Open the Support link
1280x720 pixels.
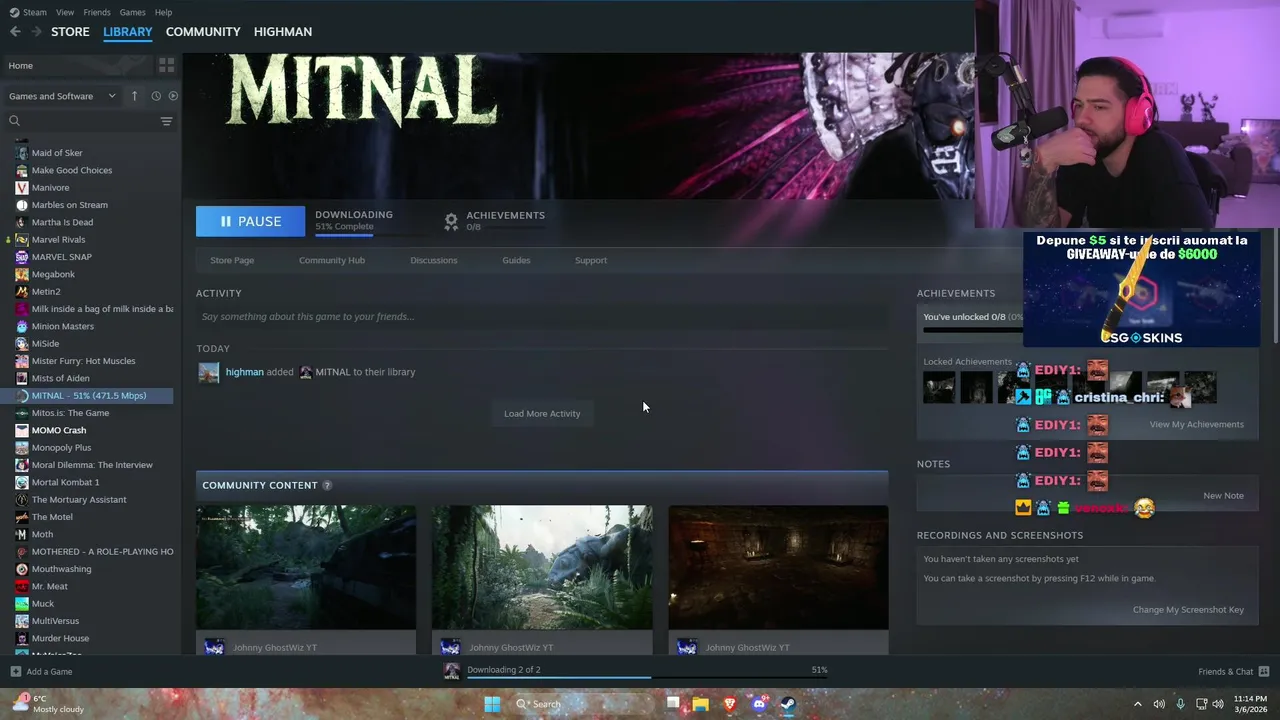[591, 260]
